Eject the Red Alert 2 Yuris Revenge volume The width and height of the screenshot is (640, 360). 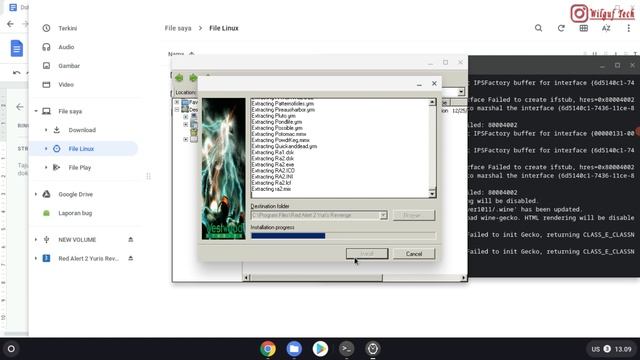tap(131, 258)
